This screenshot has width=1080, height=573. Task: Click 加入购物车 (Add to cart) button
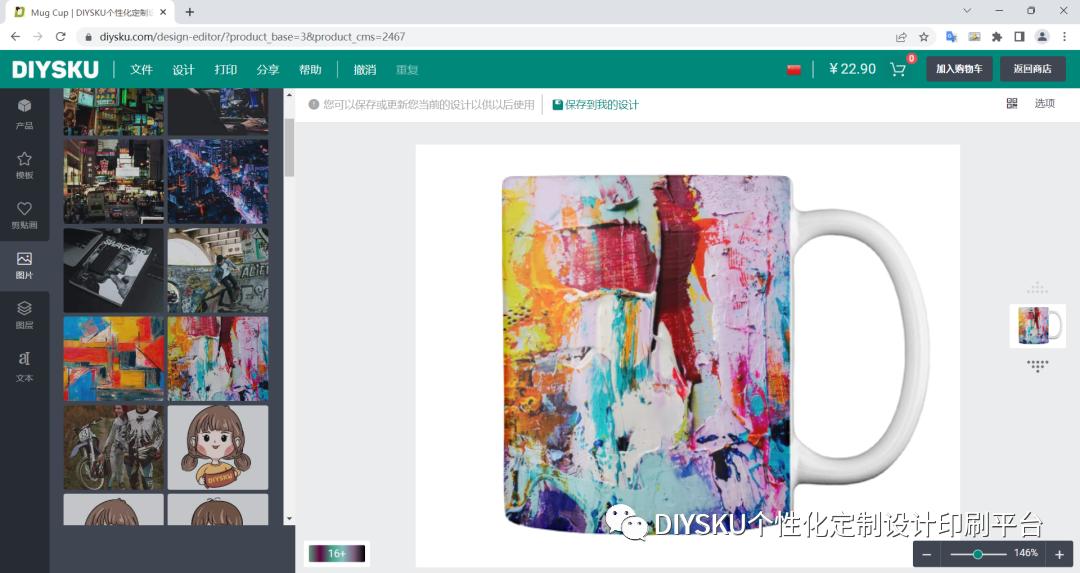[959, 69]
